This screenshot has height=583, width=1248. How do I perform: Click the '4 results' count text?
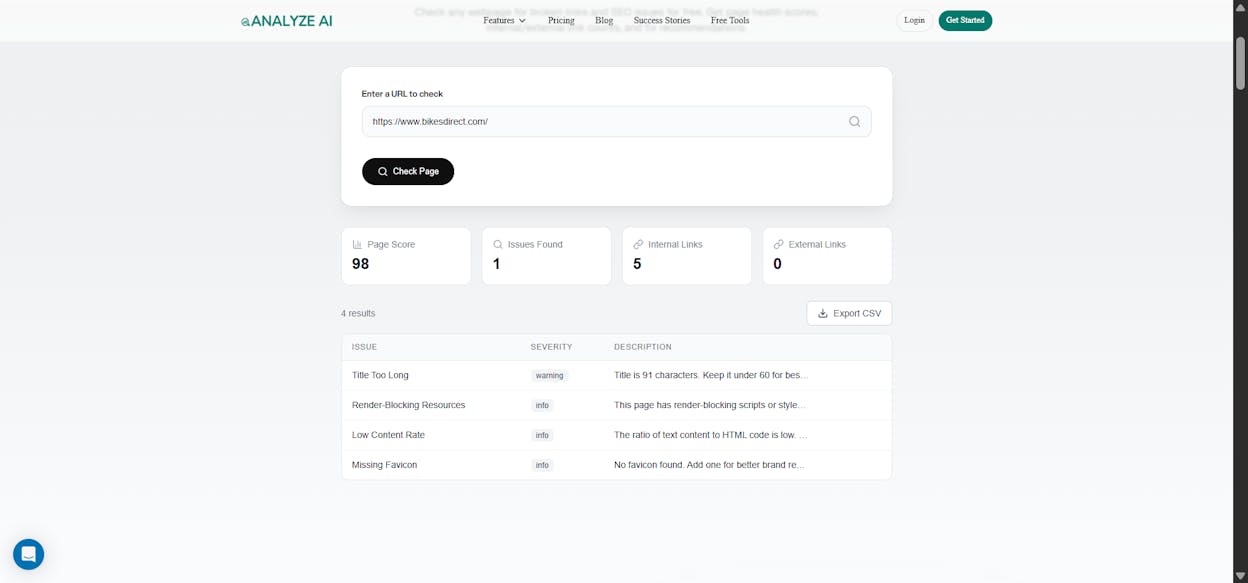point(358,313)
